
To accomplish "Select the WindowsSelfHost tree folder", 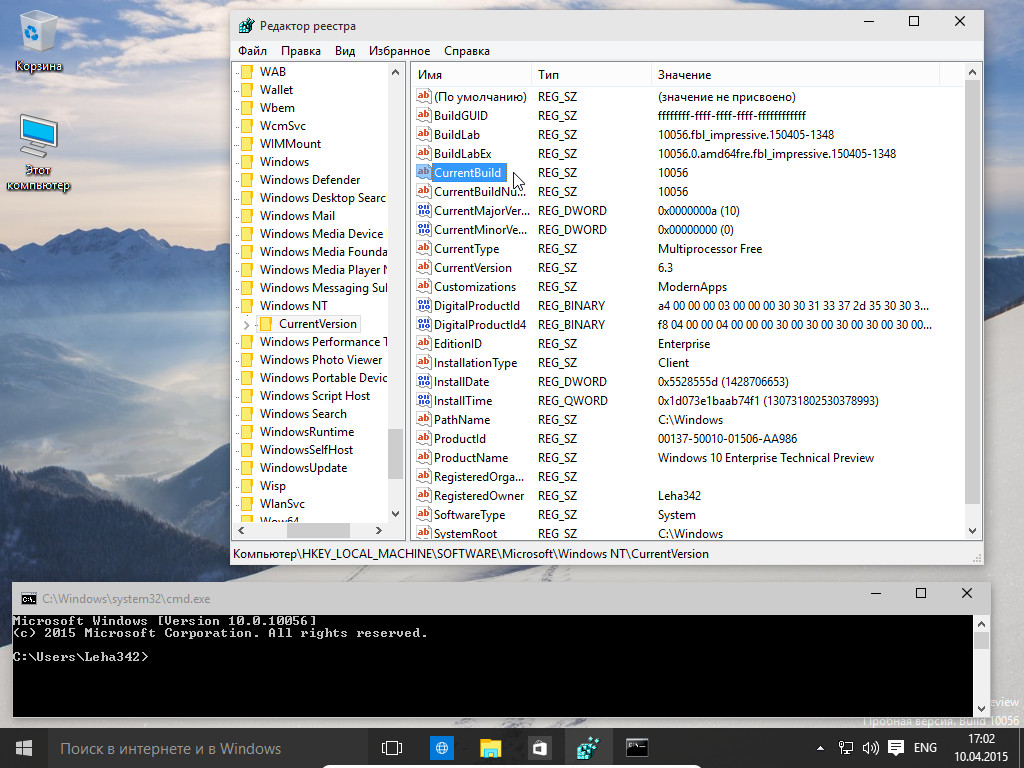I will tap(306, 450).
